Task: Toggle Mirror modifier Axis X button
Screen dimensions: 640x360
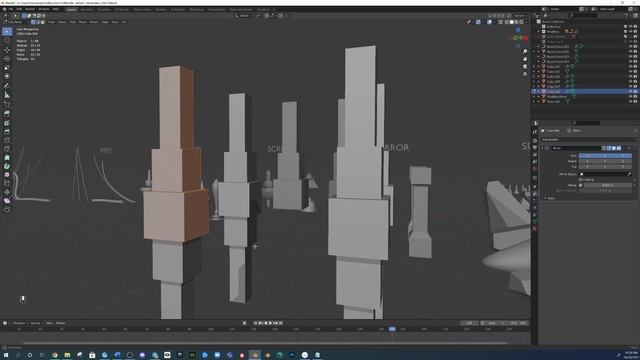Action: pos(587,156)
